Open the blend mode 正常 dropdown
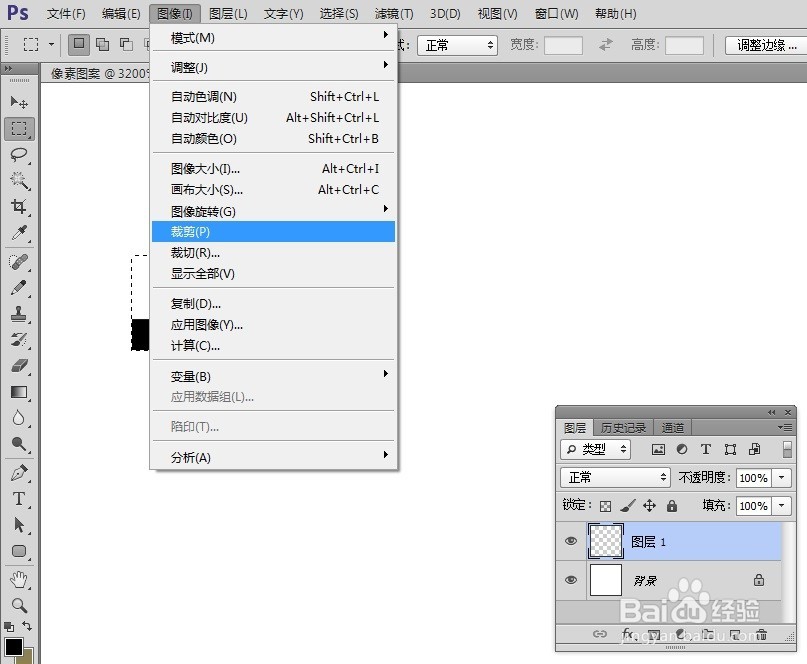The width and height of the screenshot is (807, 664). [x=615, y=477]
